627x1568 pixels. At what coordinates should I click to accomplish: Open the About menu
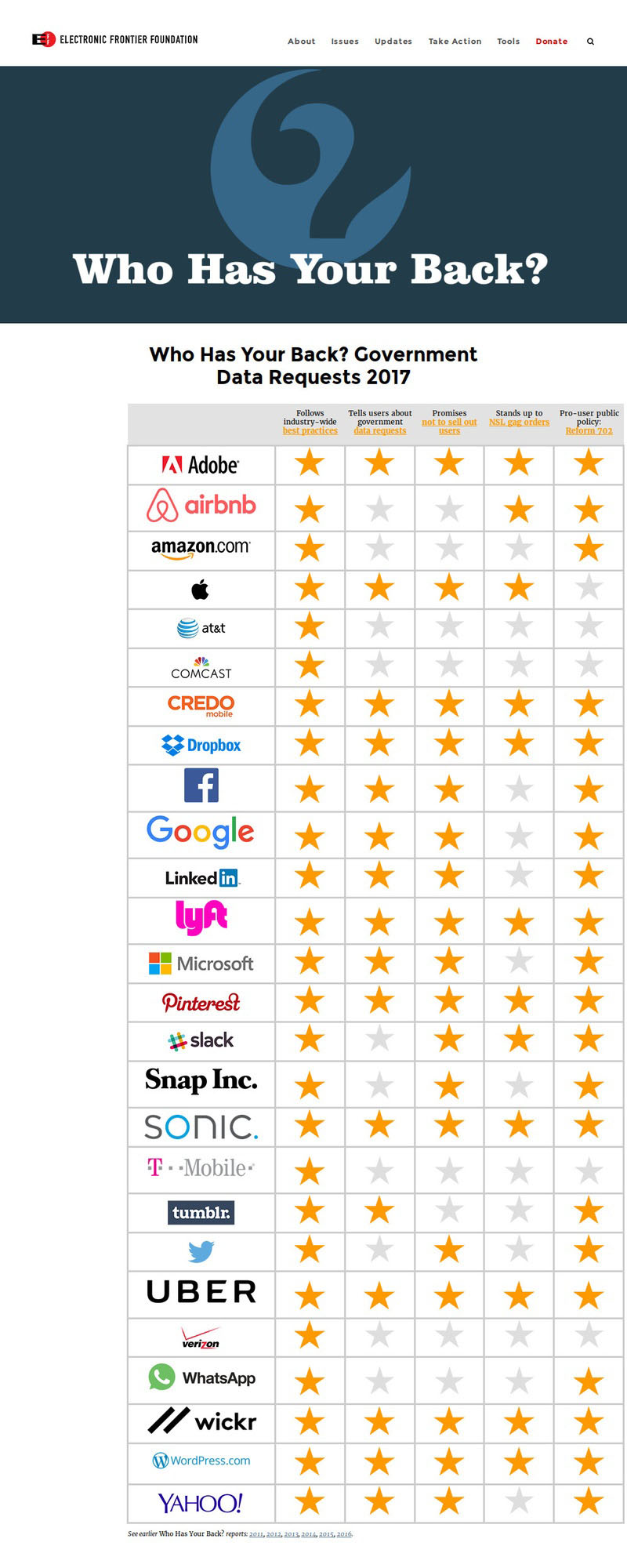click(x=302, y=42)
